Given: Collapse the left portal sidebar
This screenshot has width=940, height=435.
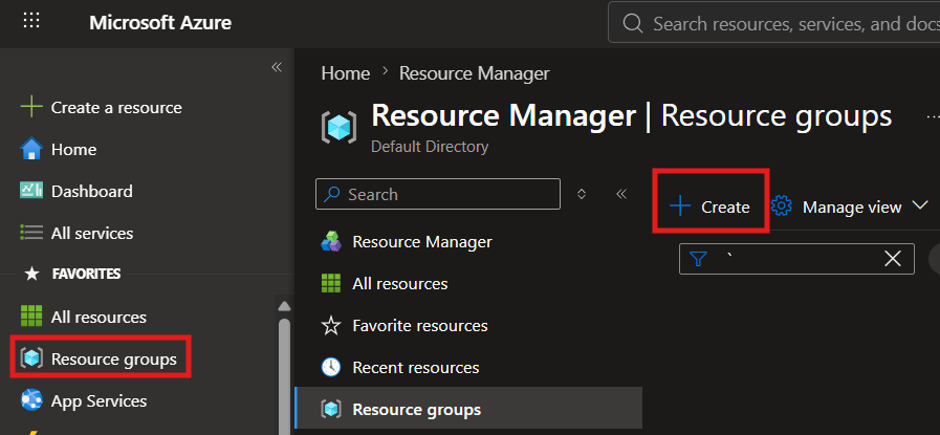Looking at the screenshot, I should click(276, 67).
